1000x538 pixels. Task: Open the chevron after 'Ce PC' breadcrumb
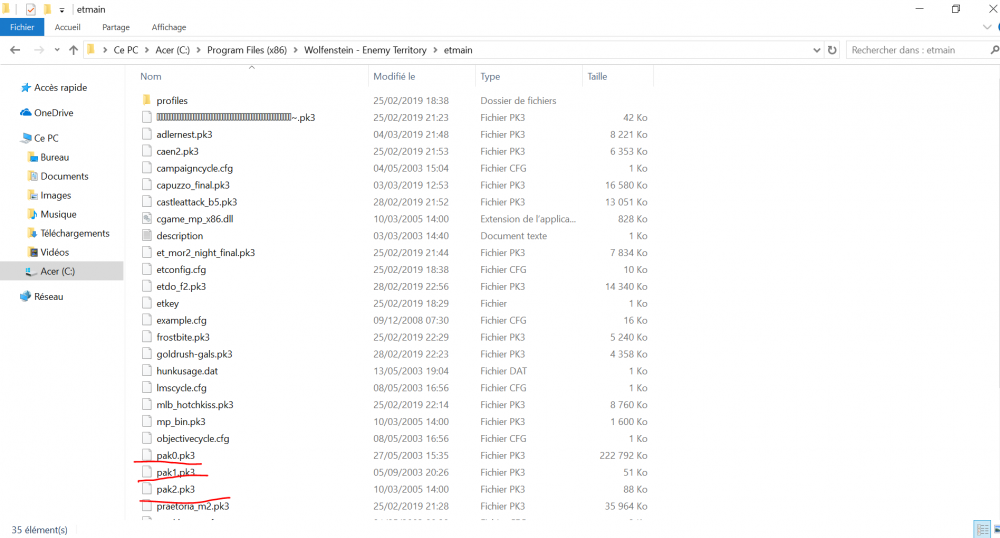click(x=147, y=50)
